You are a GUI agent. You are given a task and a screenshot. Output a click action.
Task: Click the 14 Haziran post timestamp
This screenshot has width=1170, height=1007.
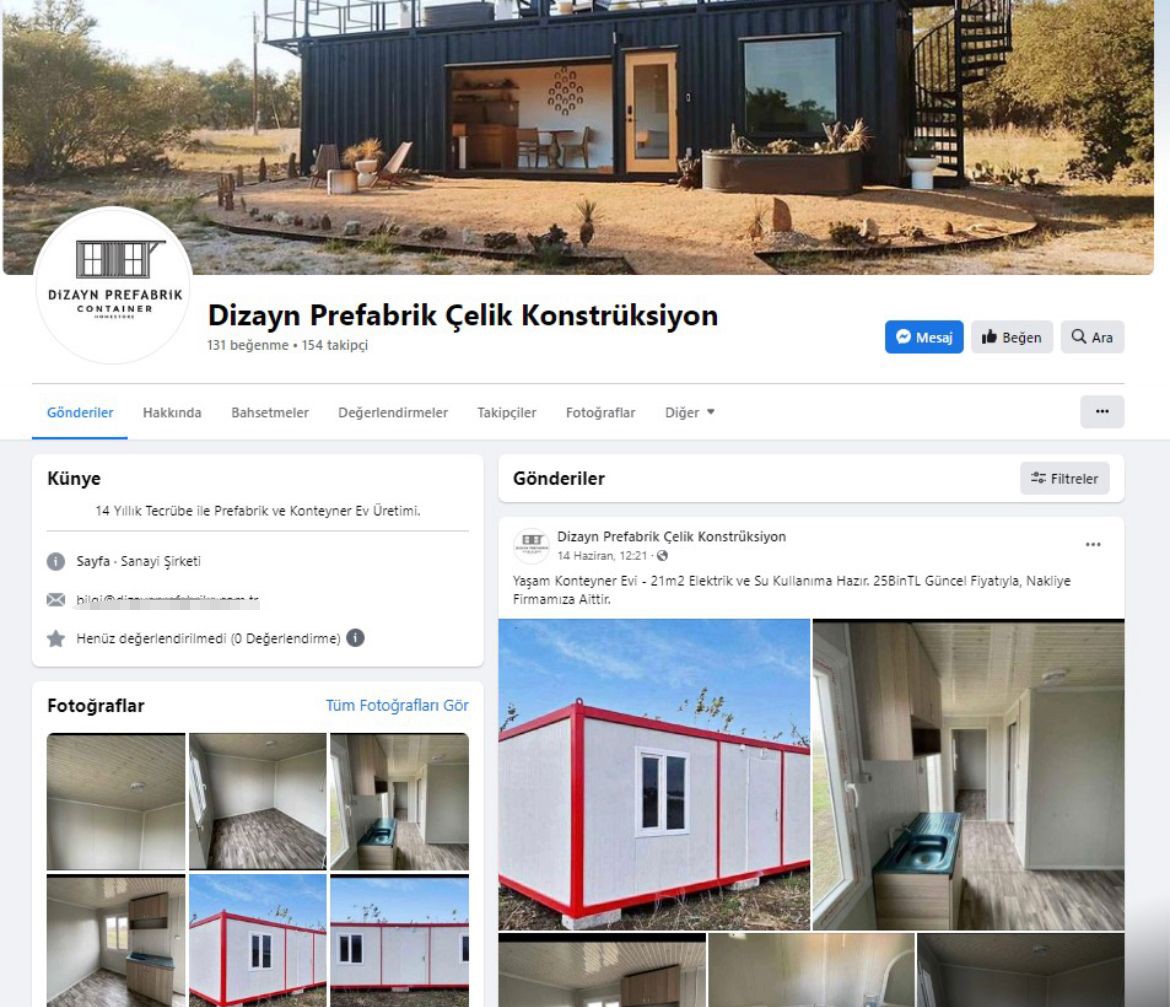(x=602, y=556)
